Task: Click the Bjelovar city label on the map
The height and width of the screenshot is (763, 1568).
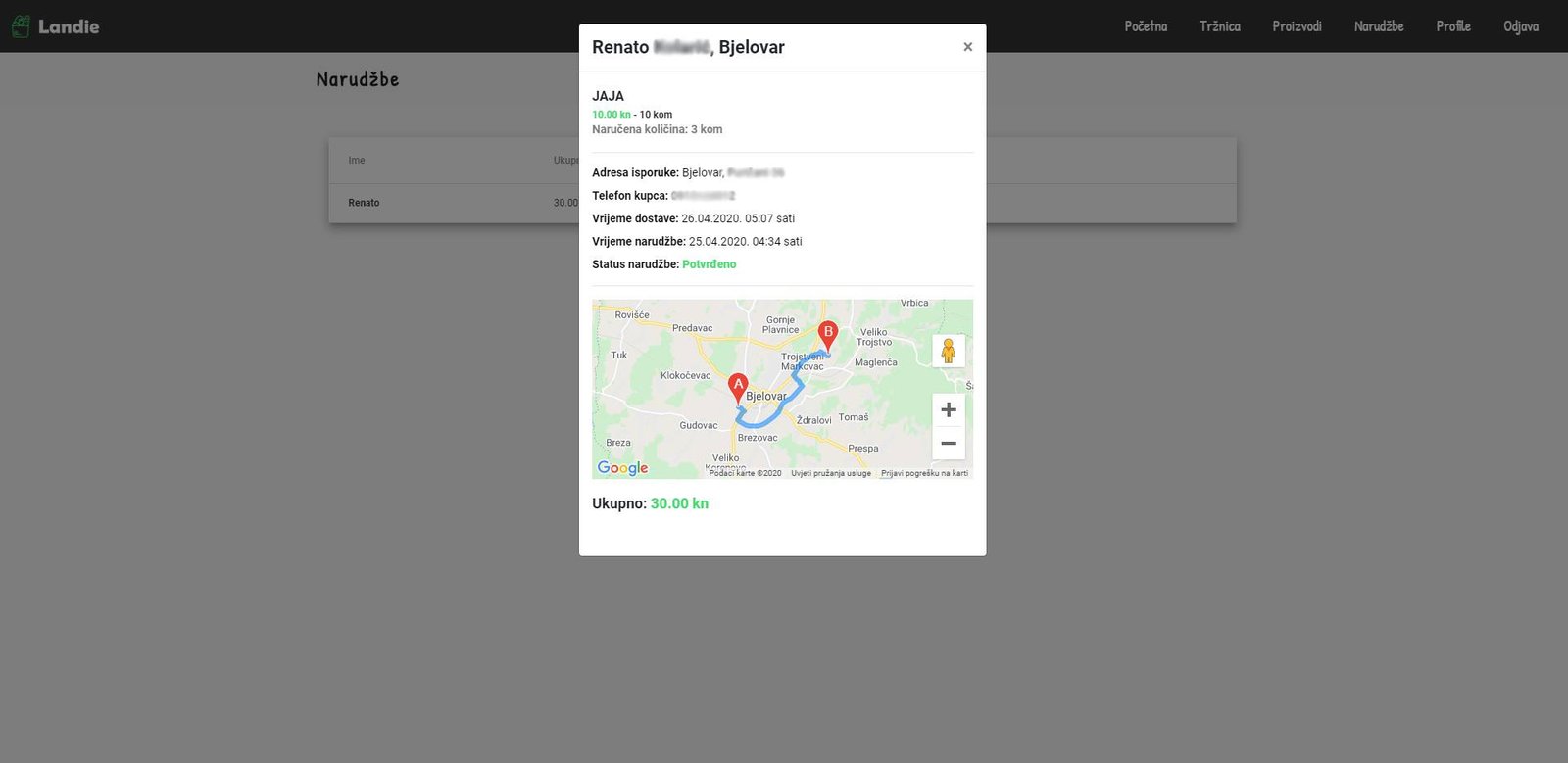Action: [766, 397]
